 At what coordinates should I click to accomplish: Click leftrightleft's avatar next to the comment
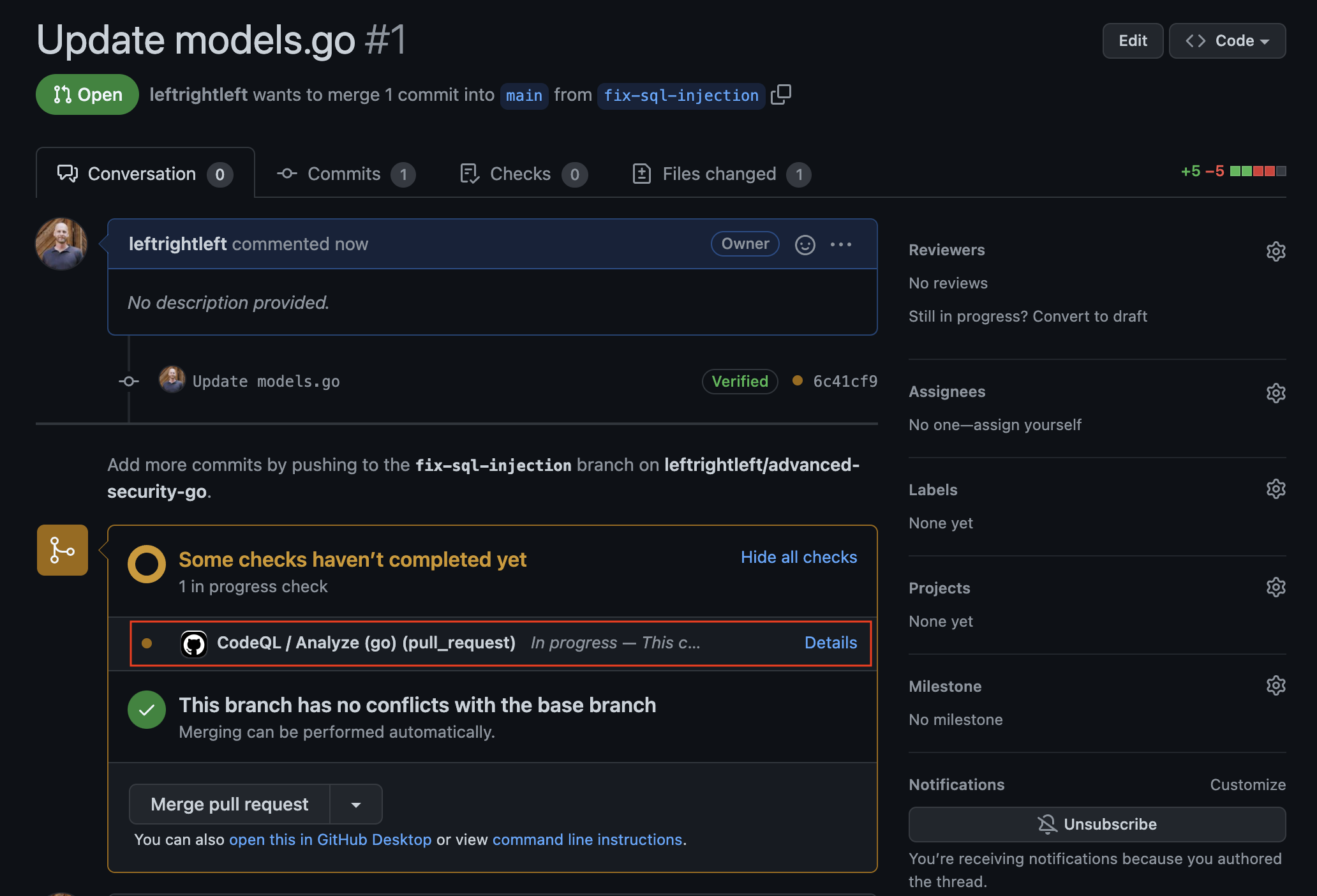click(x=61, y=244)
